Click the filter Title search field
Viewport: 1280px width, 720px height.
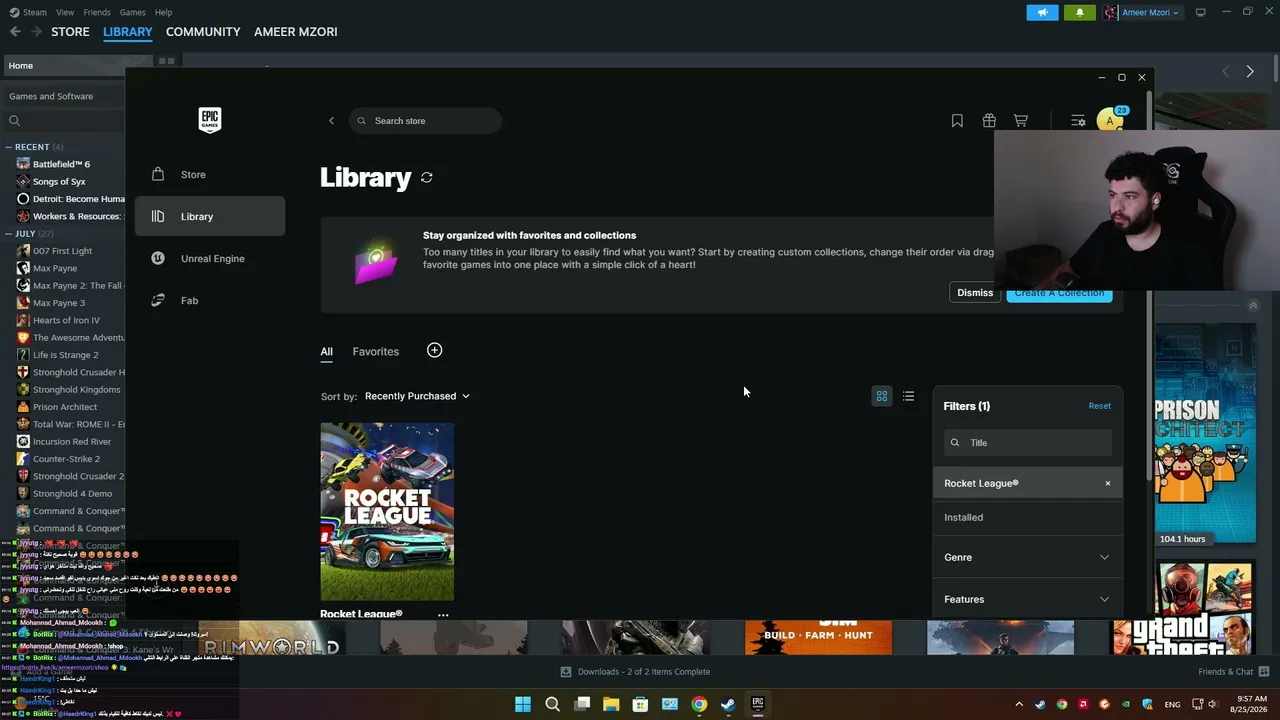1028,443
